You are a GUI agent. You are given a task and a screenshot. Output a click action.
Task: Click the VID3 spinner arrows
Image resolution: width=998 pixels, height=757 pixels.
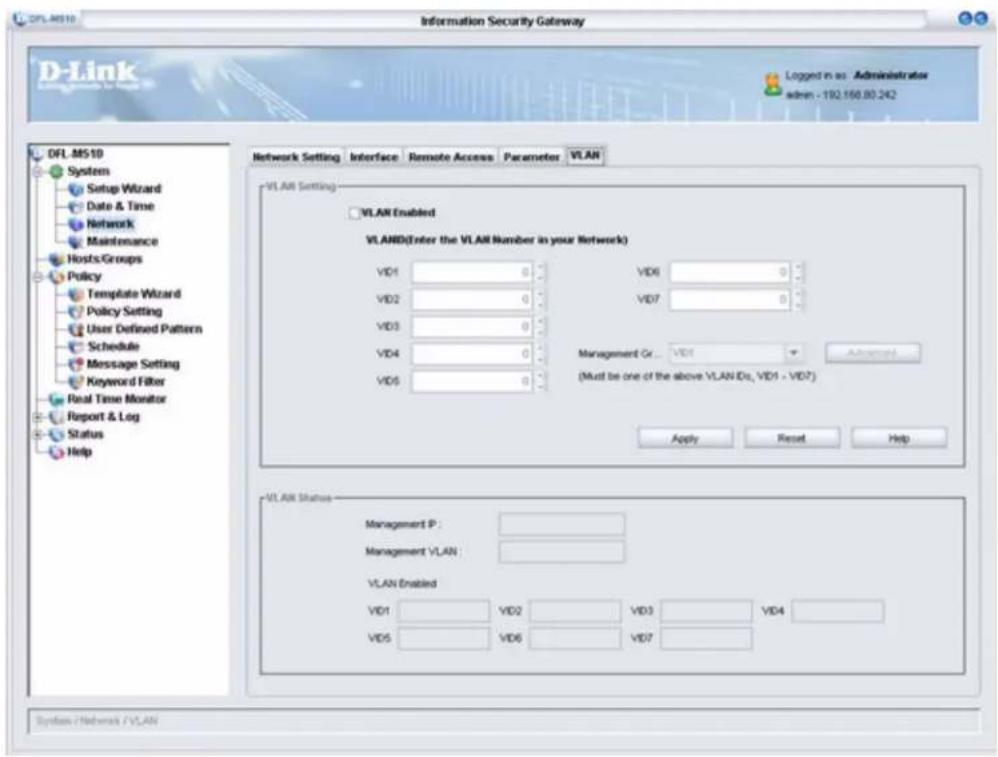[x=540, y=327]
